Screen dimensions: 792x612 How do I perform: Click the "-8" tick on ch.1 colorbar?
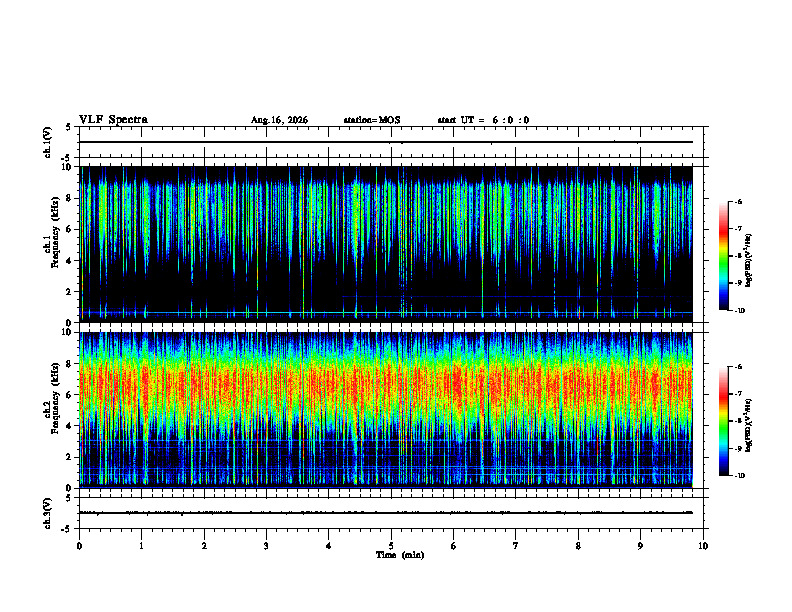[x=738, y=256]
